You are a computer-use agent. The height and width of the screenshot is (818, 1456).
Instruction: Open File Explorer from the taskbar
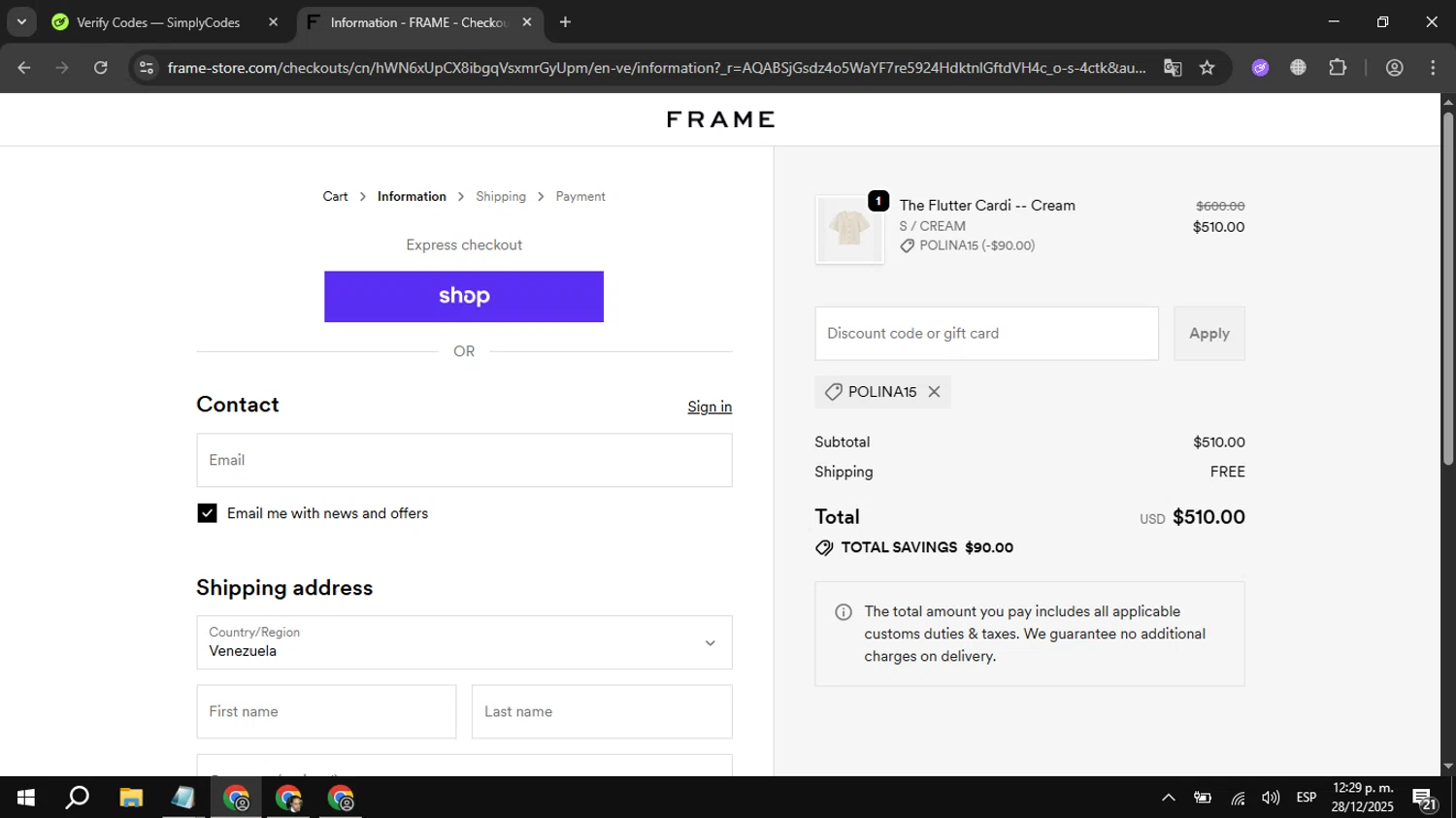pos(130,798)
